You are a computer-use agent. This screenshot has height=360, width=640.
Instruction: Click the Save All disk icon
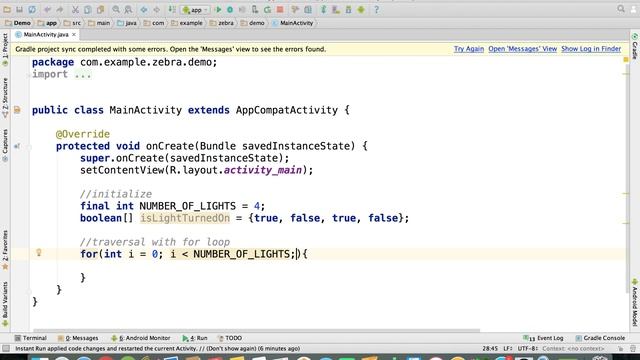19,9
